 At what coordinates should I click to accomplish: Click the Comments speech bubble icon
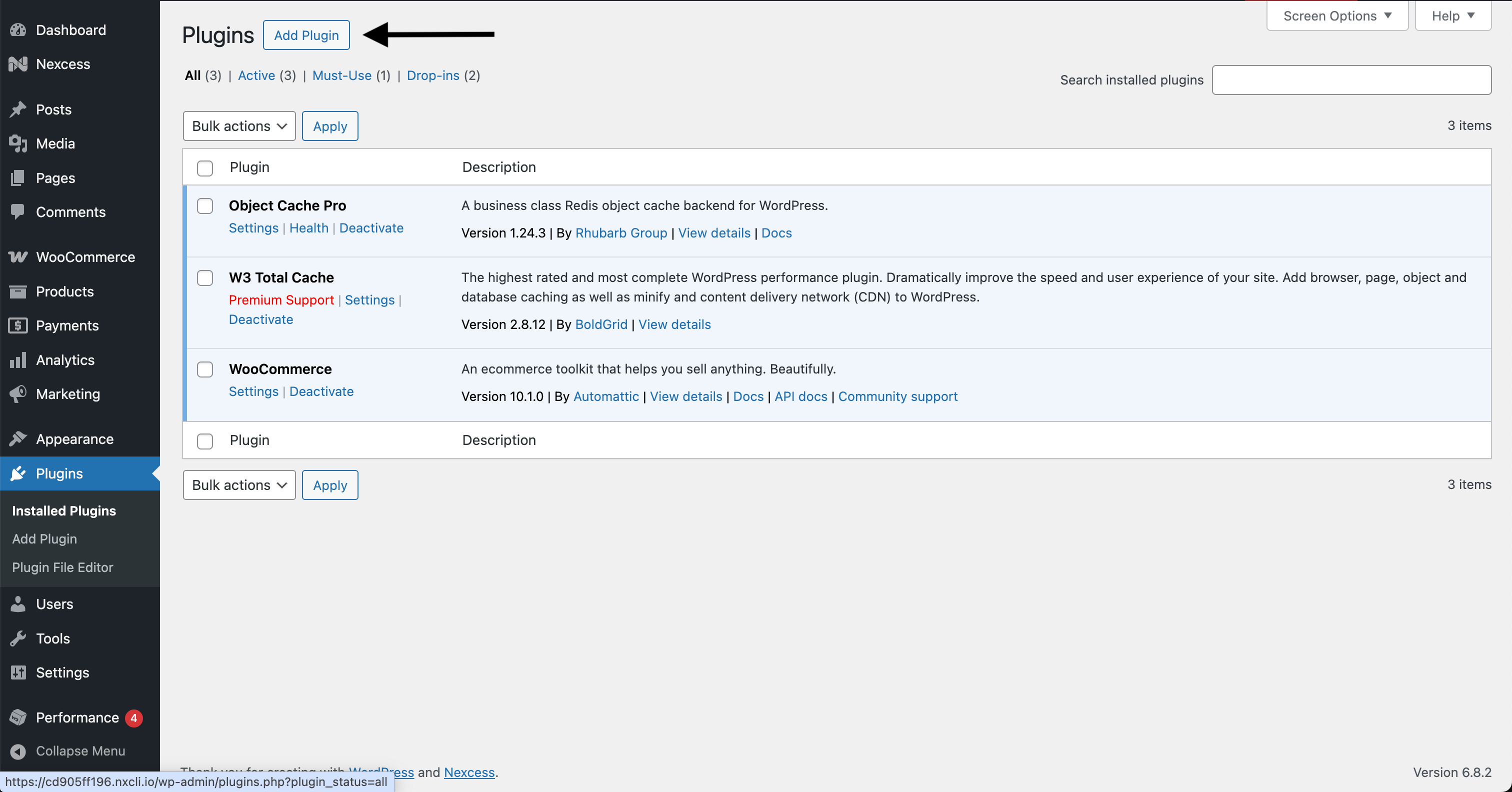pos(18,212)
